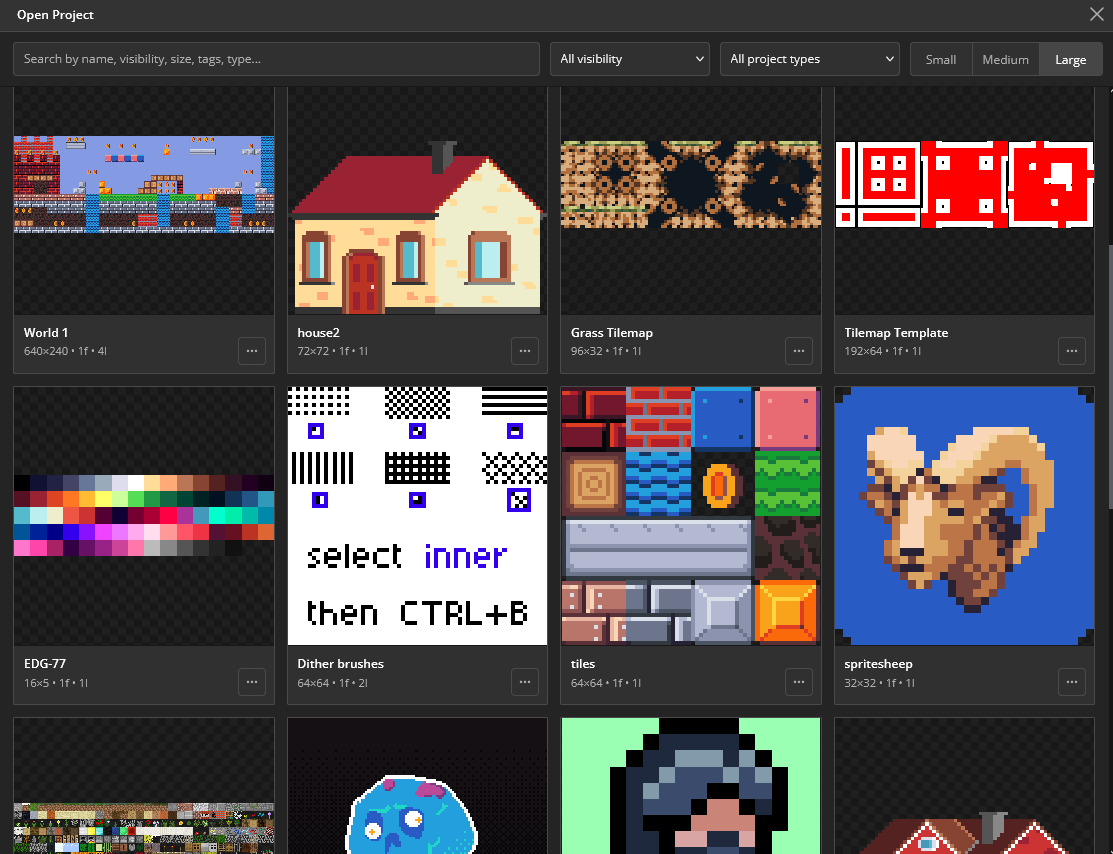Screen dimensions: 1113x854
Task: Click the spritesheep project name
Action: pyautogui.click(x=878, y=664)
